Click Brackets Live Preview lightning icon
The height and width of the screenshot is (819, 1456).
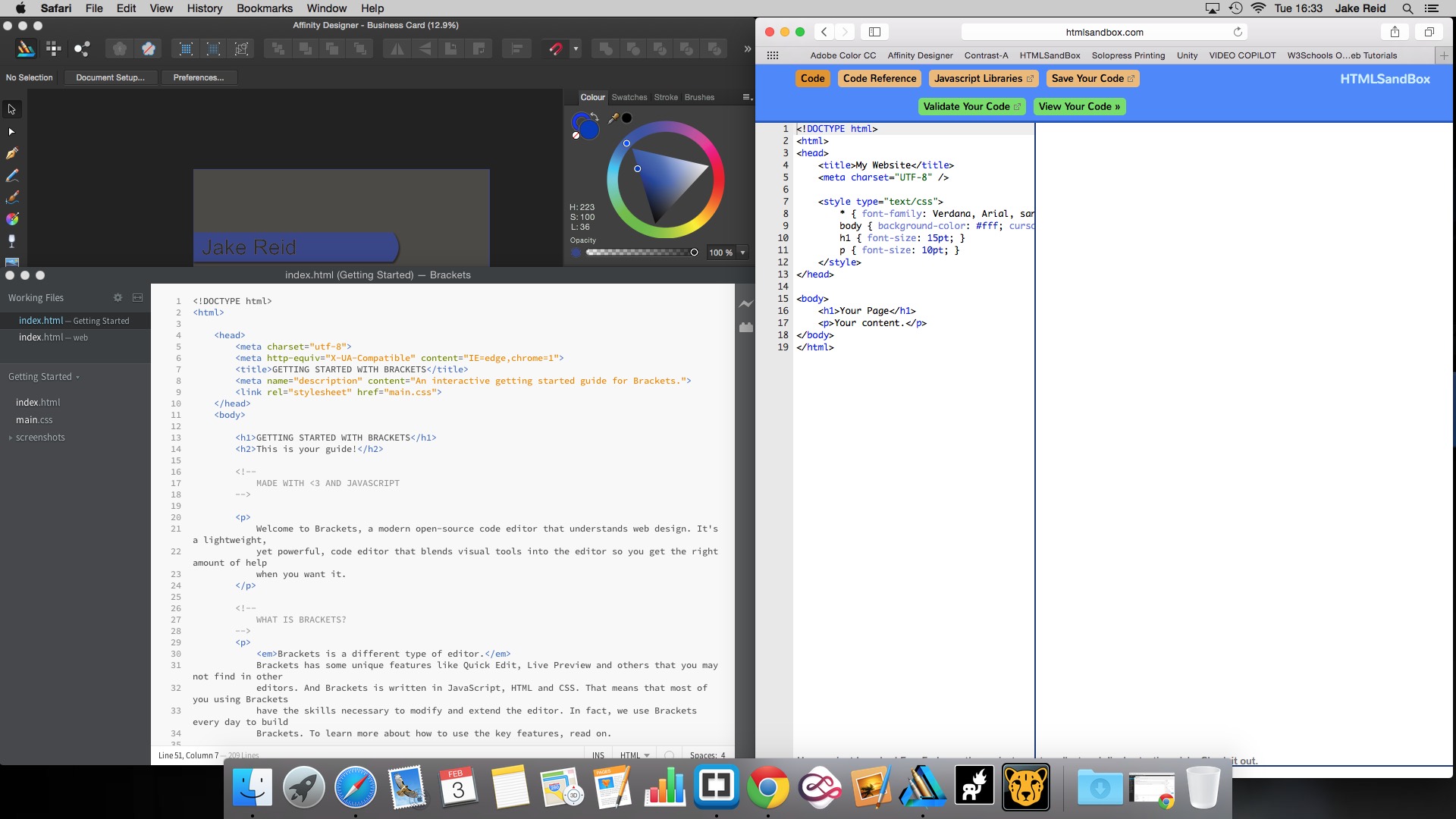click(x=746, y=304)
